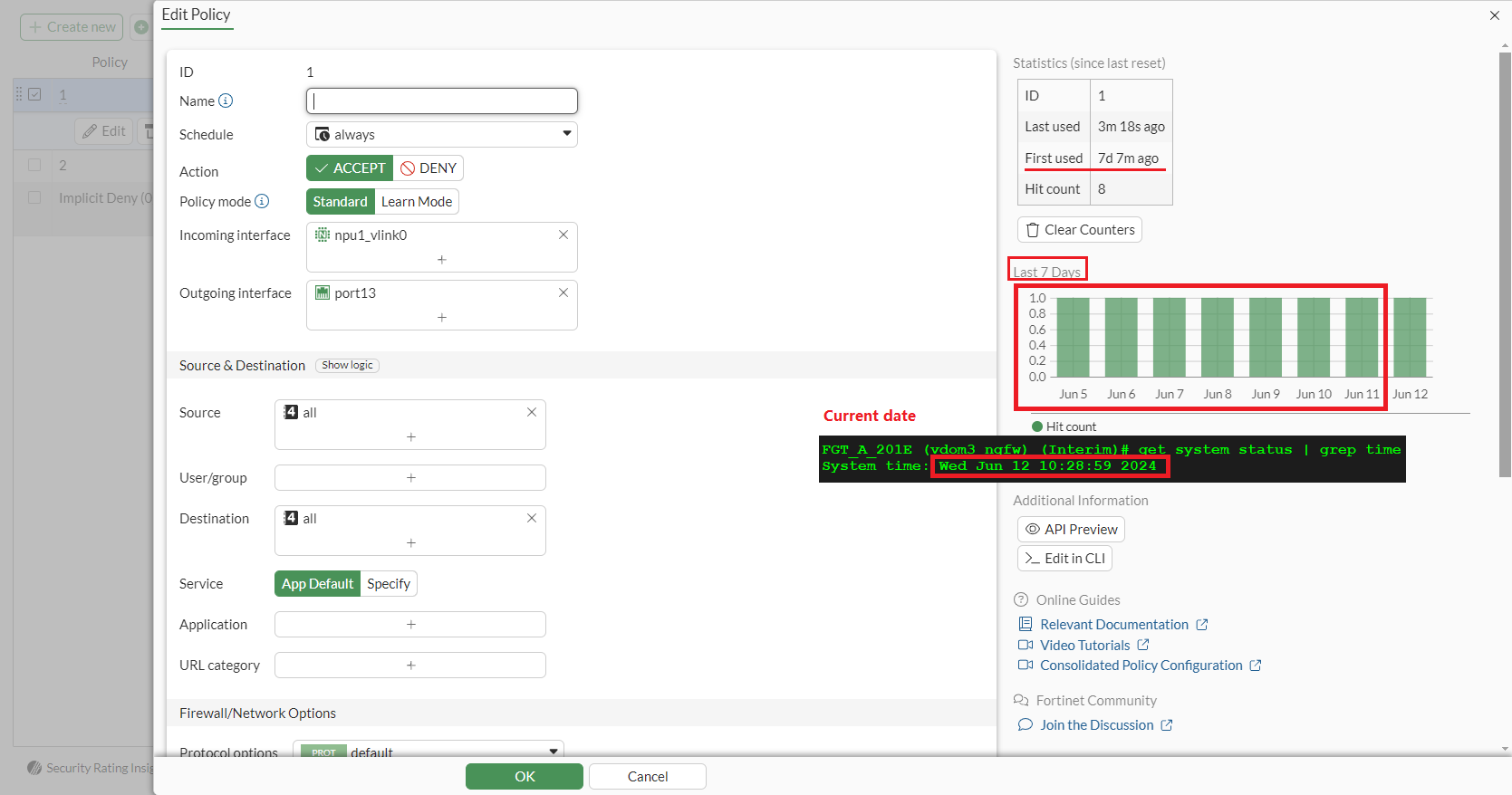Click the Policy column header in background

(110, 62)
